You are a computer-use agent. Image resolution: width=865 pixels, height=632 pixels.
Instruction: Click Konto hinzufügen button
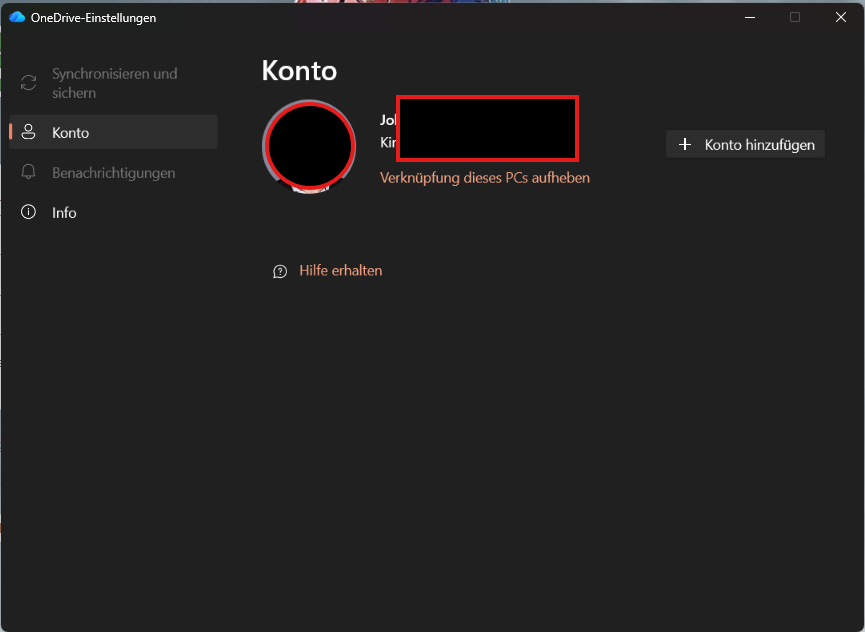[745, 144]
